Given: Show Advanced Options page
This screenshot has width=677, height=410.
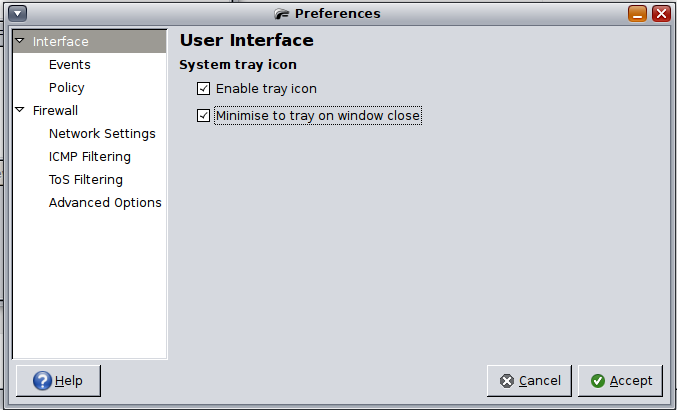Looking at the screenshot, I should (105, 202).
